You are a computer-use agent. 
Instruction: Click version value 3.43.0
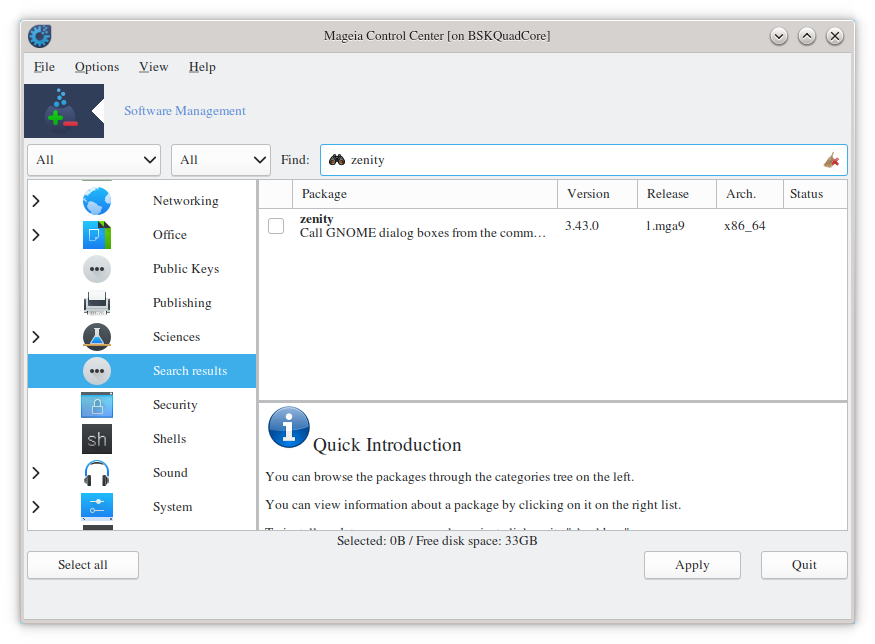pyautogui.click(x=581, y=226)
